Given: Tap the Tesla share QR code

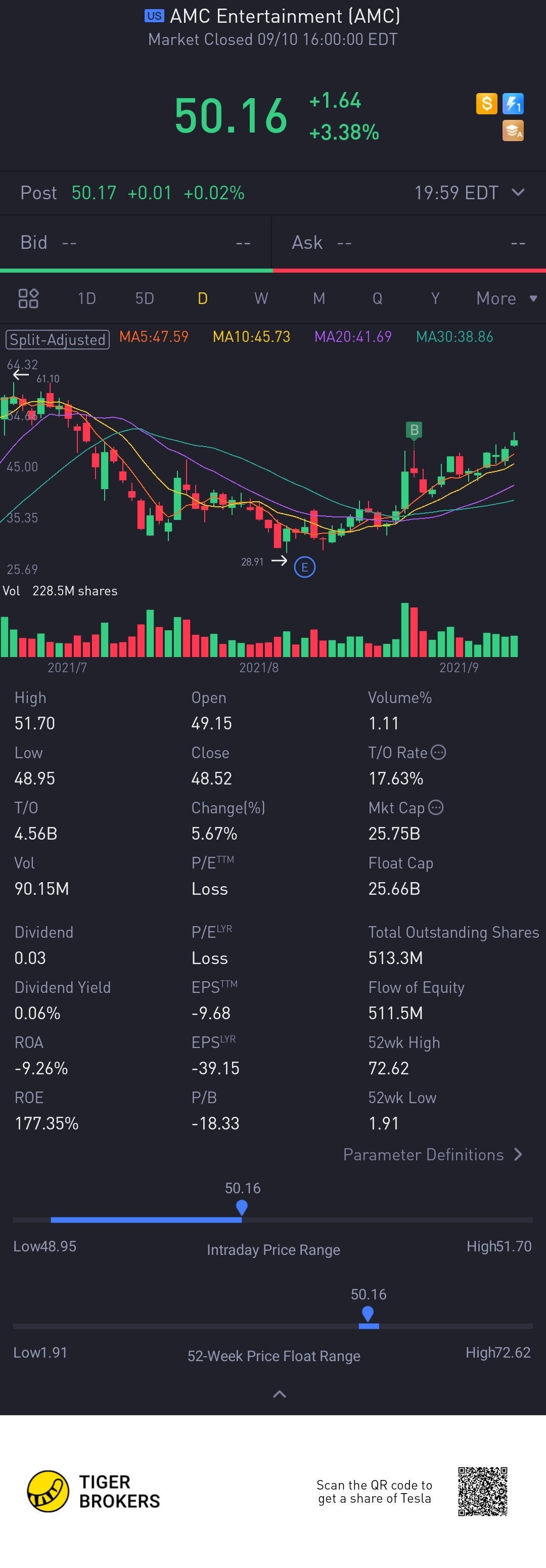Looking at the screenshot, I should click(482, 1491).
